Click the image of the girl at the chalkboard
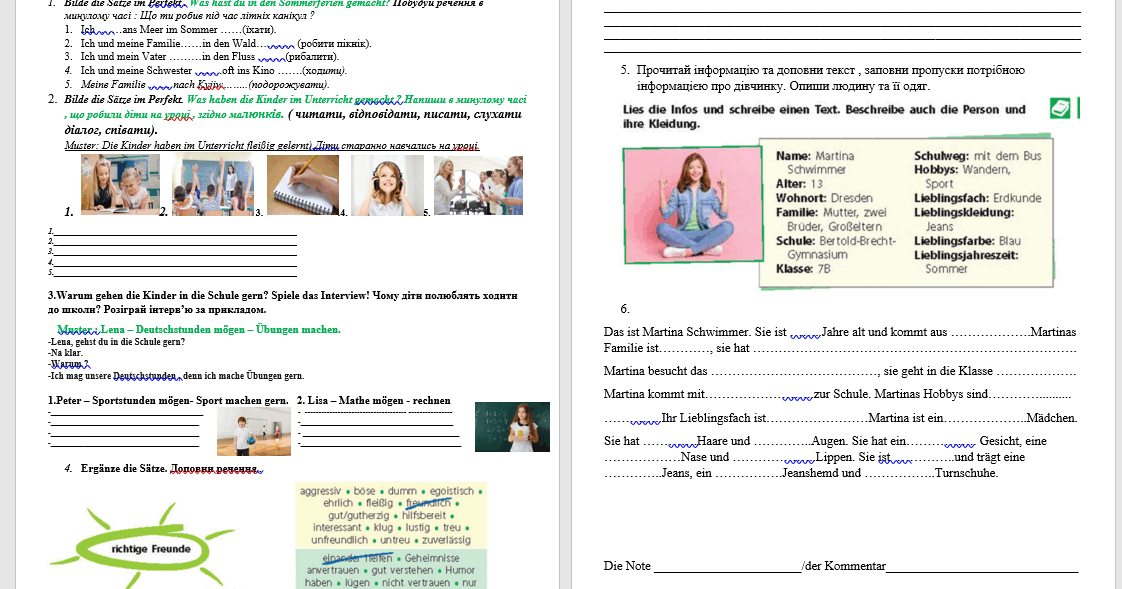Viewport: 1122px width, 589px height. point(511,425)
